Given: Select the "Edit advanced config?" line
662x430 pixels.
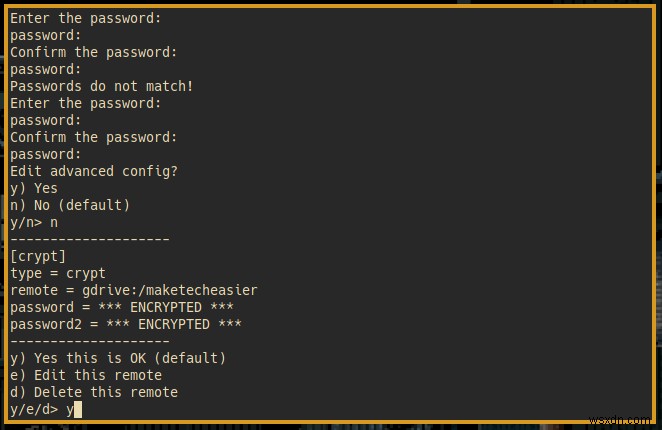Looking at the screenshot, I should coord(93,171).
